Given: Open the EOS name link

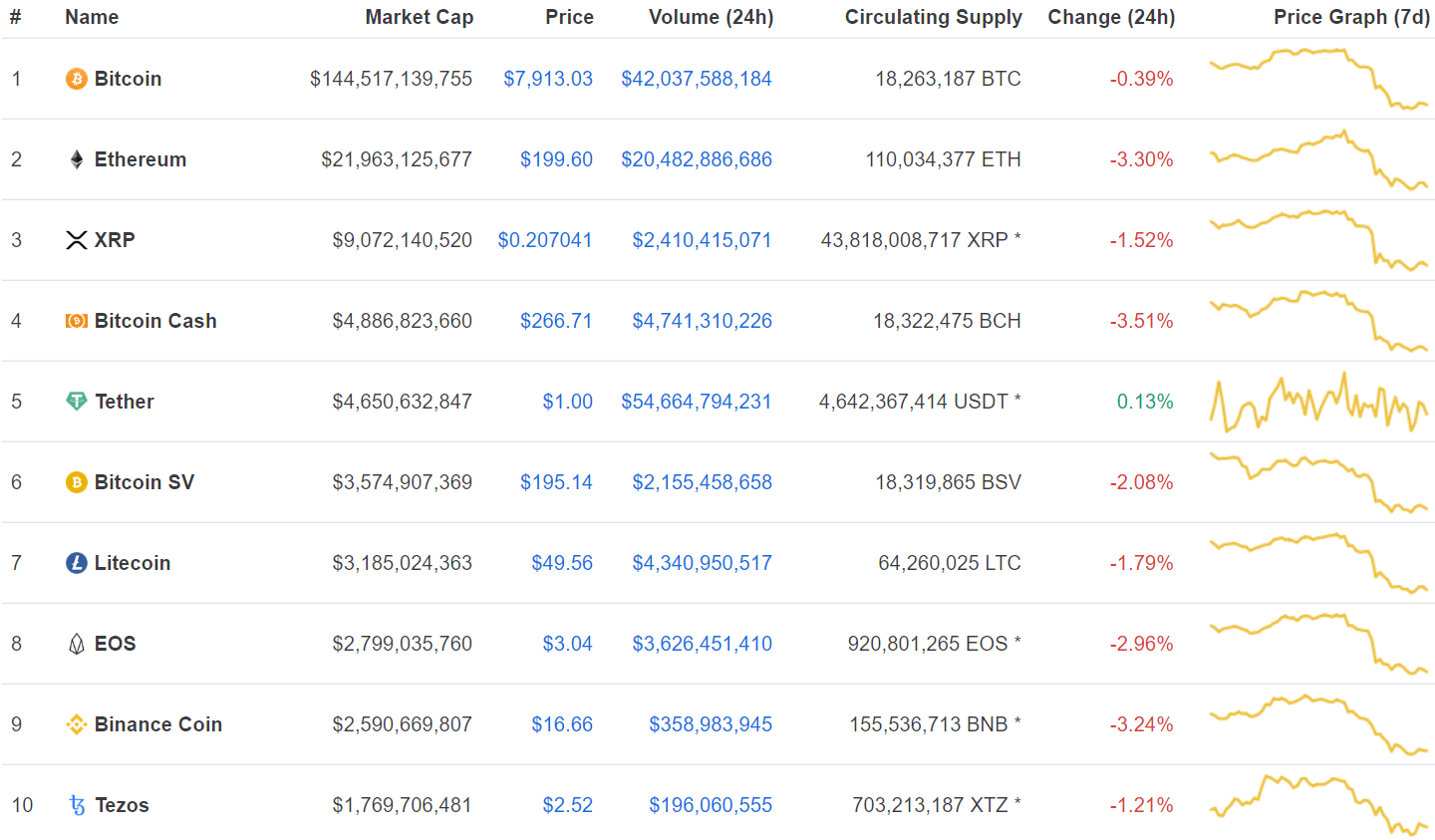Looking at the screenshot, I should point(116,644).
